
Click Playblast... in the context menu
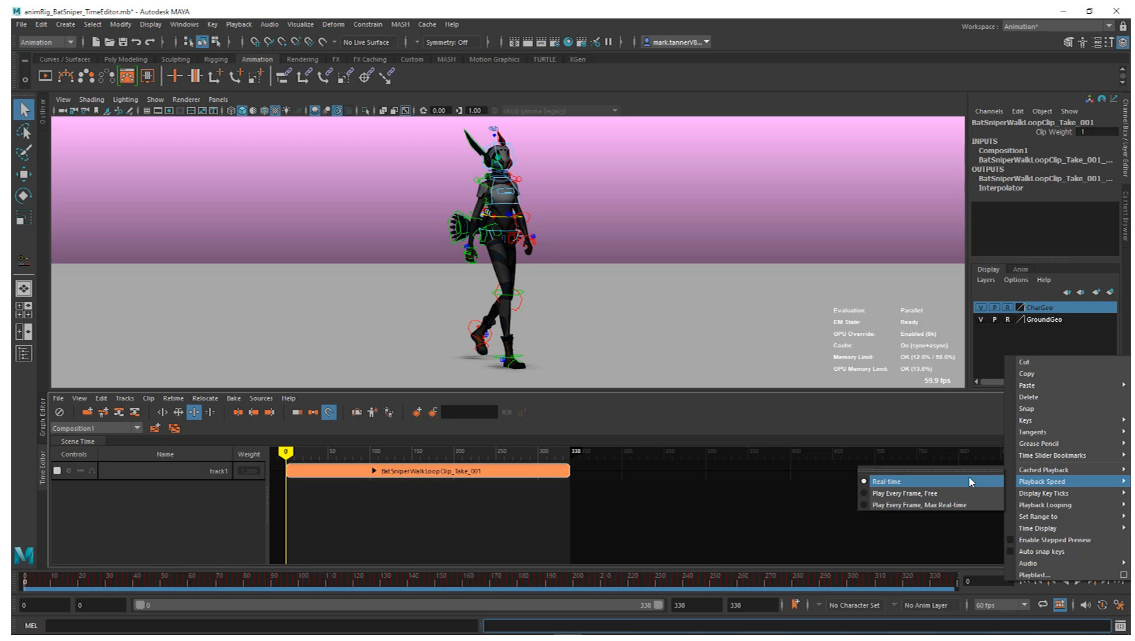[1034, 575]
